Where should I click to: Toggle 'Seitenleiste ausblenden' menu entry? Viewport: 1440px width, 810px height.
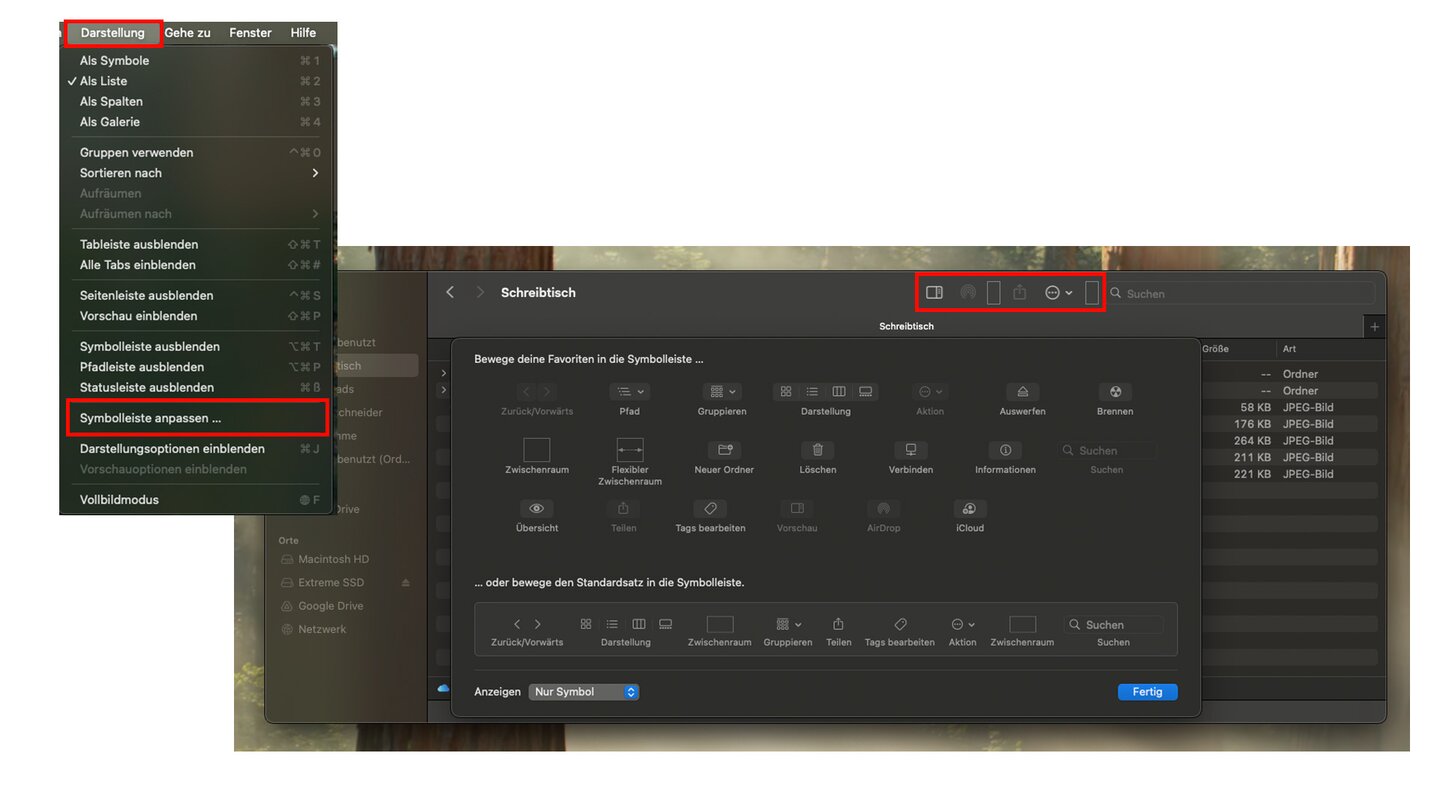pos(146,295)
